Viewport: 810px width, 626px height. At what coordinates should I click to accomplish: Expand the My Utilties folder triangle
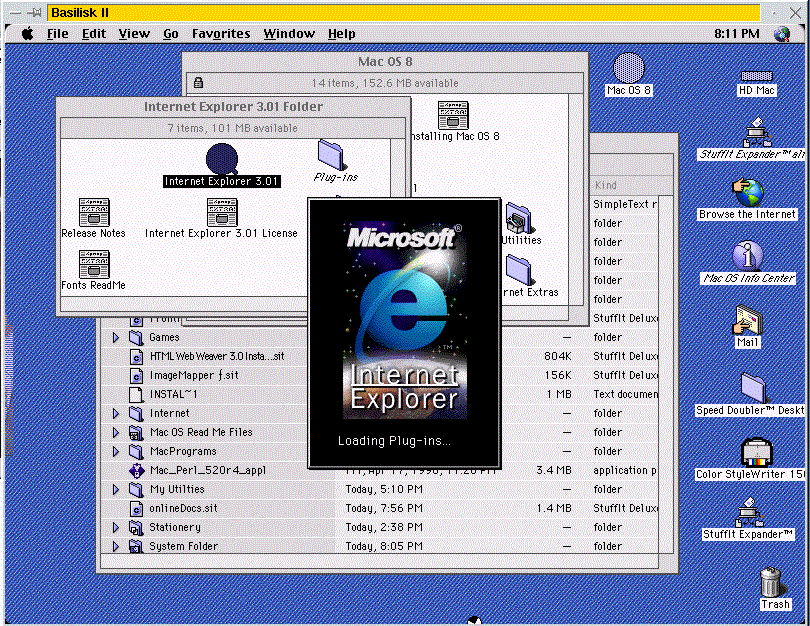click(x=116, y=490)
